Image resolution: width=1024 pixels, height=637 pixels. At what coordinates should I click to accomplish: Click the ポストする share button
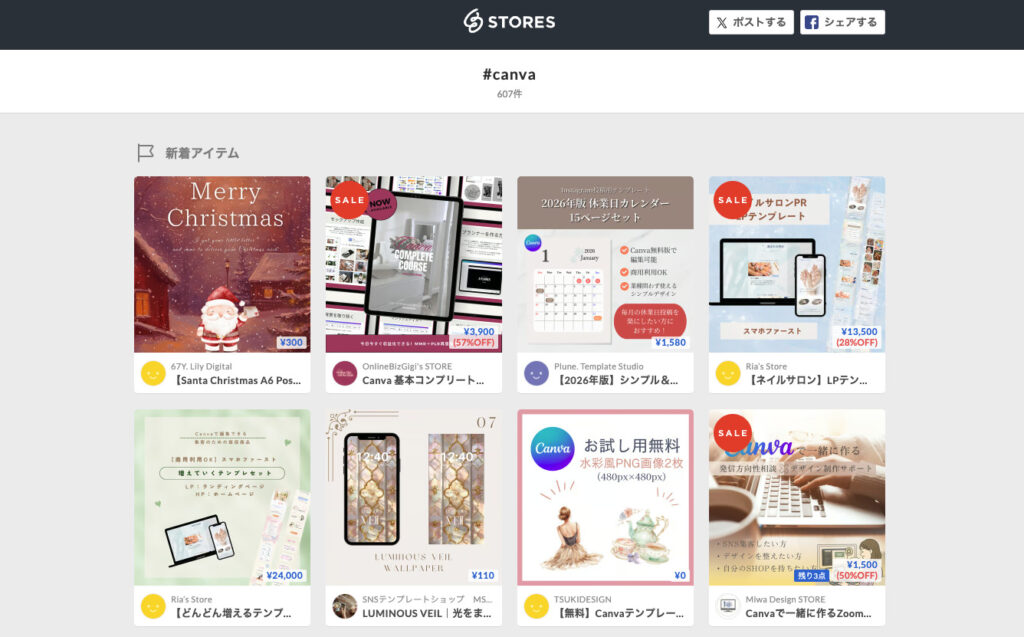point(751,22)
